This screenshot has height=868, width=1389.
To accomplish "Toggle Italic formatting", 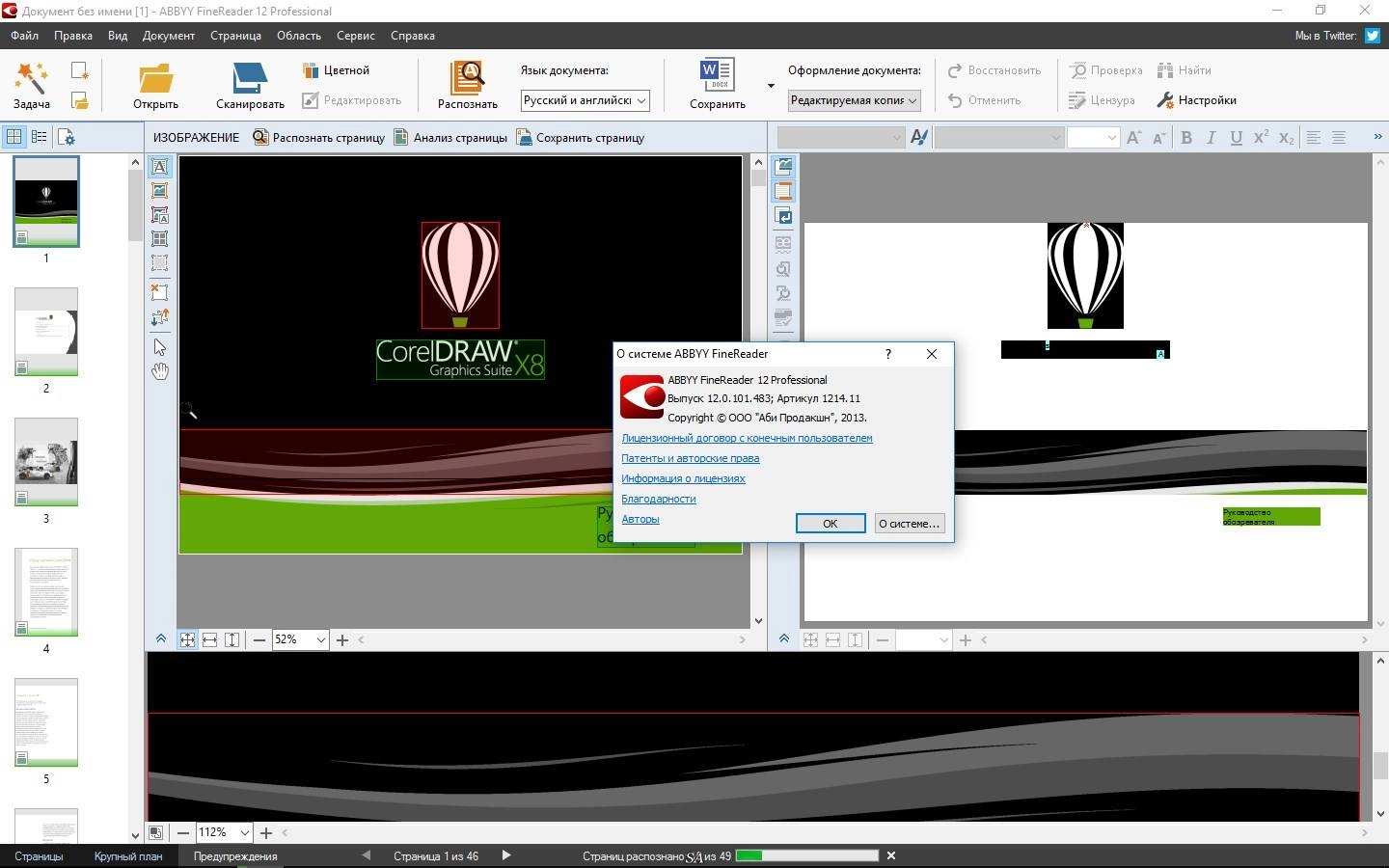I will [1211, 137].
